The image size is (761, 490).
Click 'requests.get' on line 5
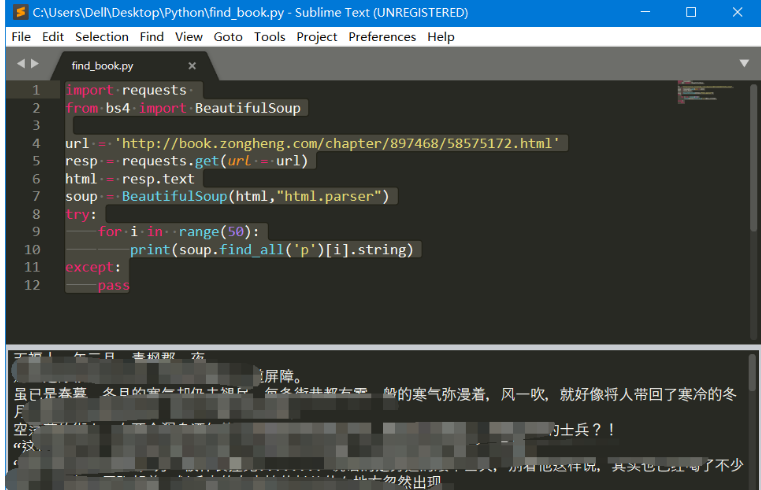(x=170, y=161)
